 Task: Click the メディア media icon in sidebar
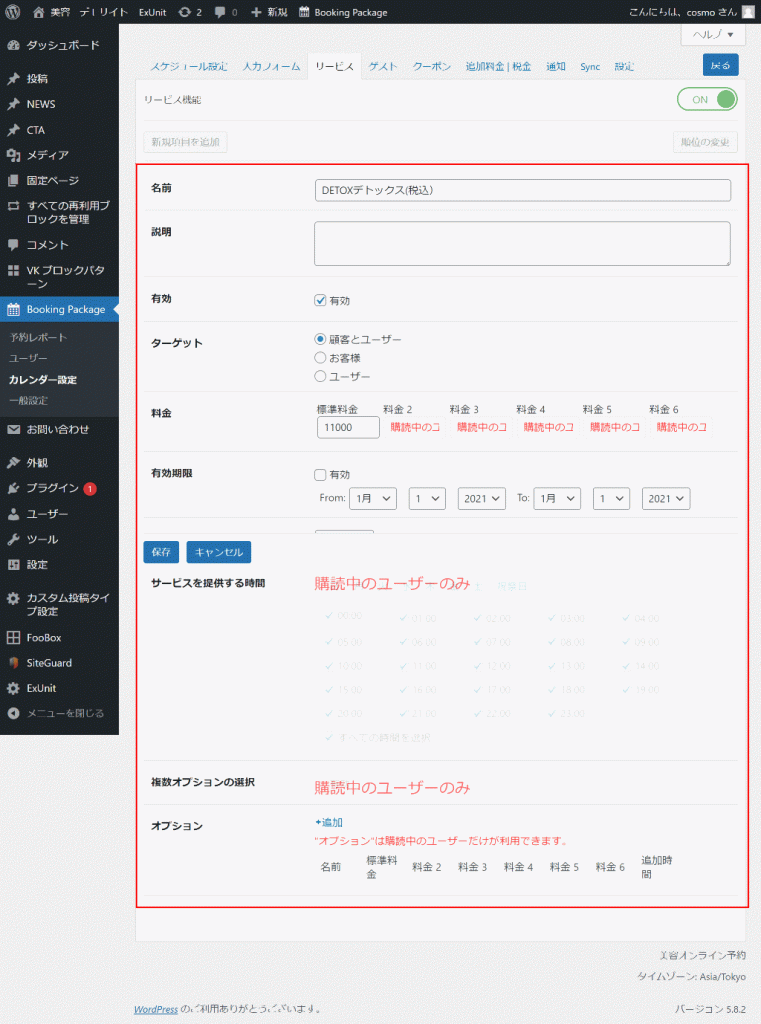13,155
